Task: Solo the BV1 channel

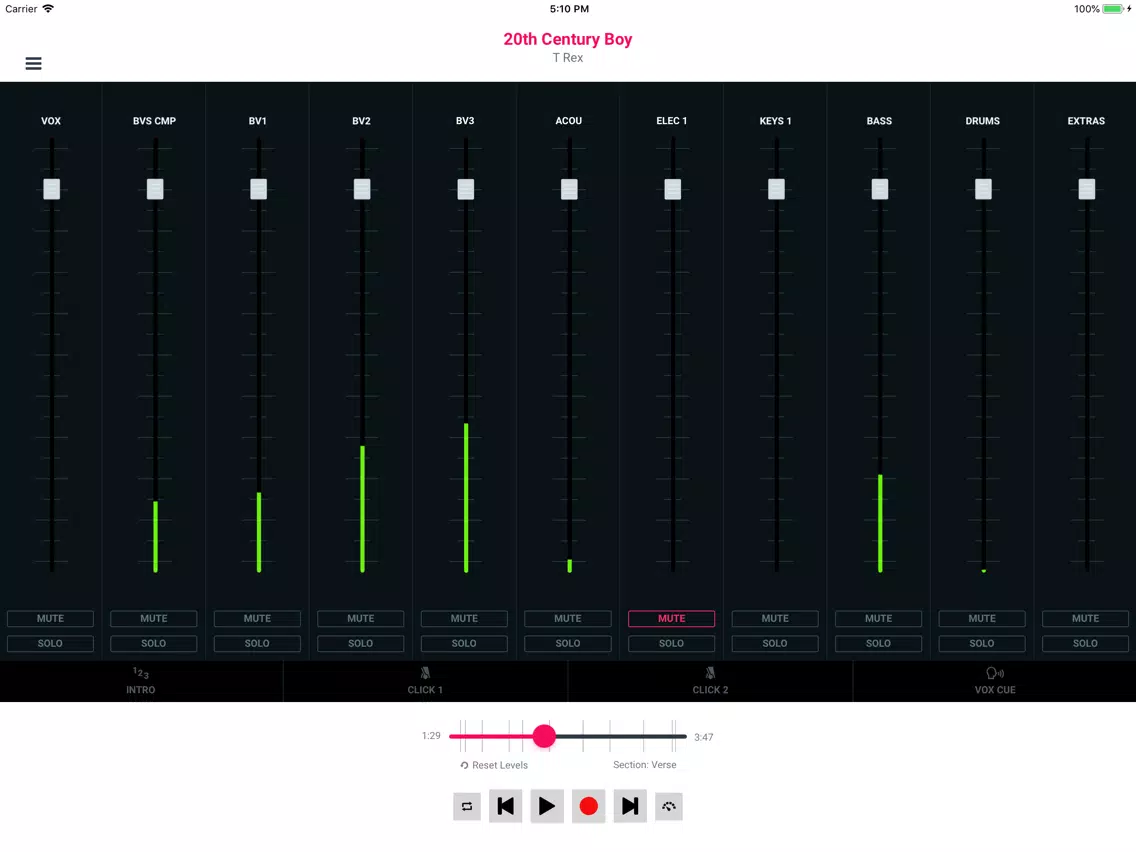Action: click(x=257, y=643)
